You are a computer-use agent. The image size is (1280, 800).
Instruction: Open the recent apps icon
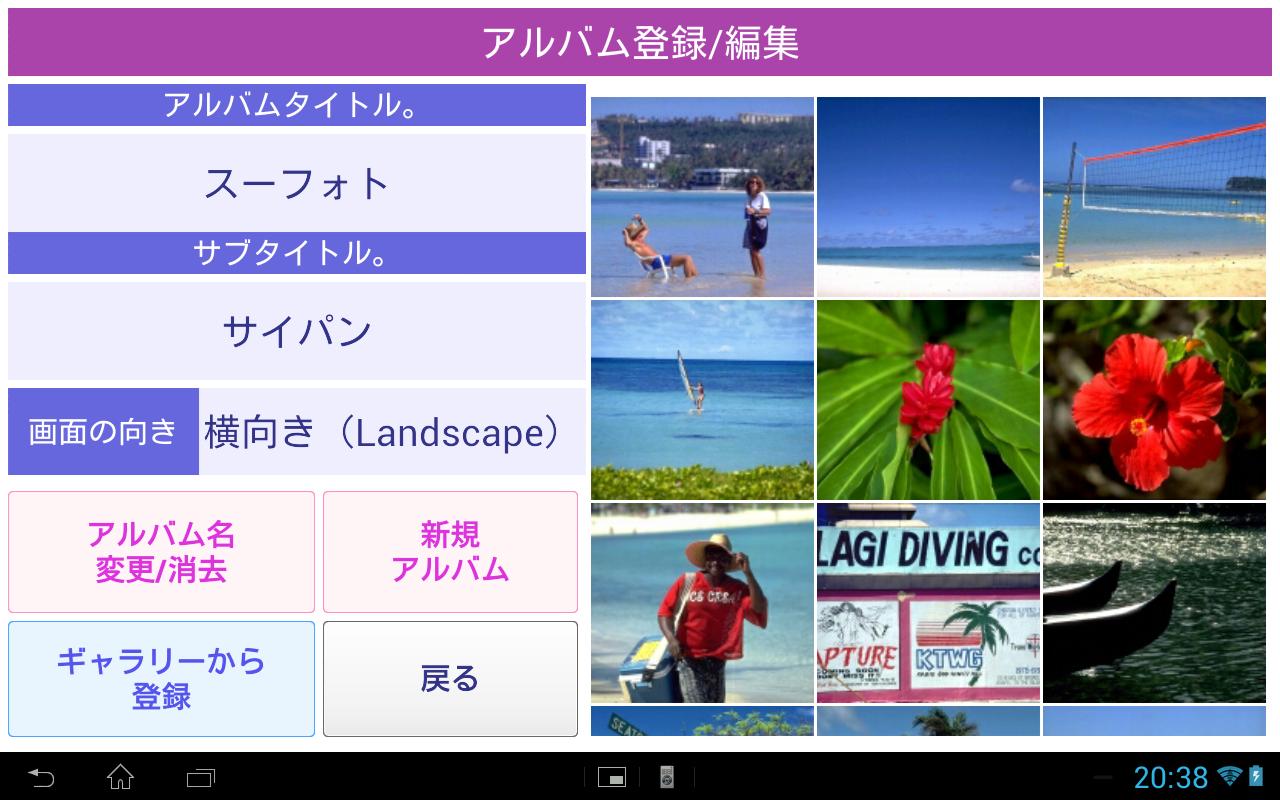[x=201, y=777]
